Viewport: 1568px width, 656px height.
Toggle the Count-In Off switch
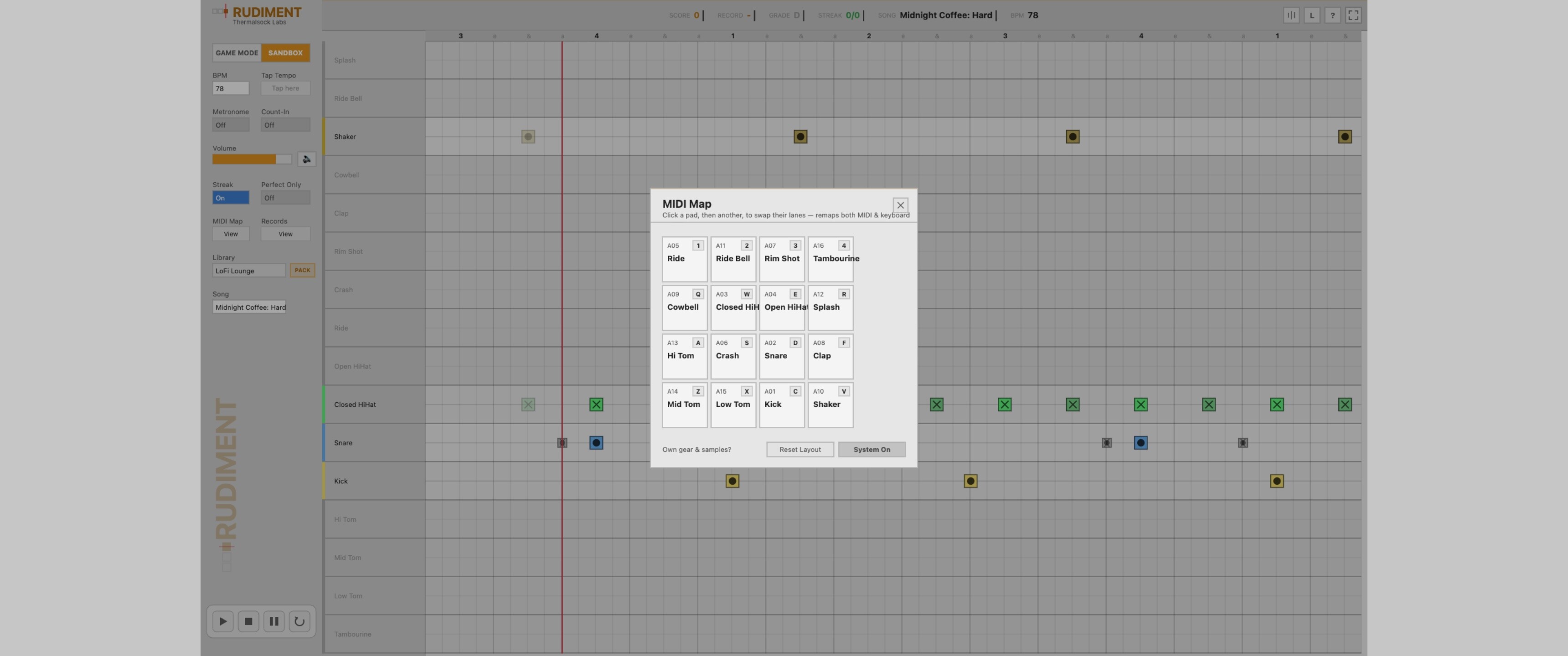pyautogui.click(x=285, y=125)
